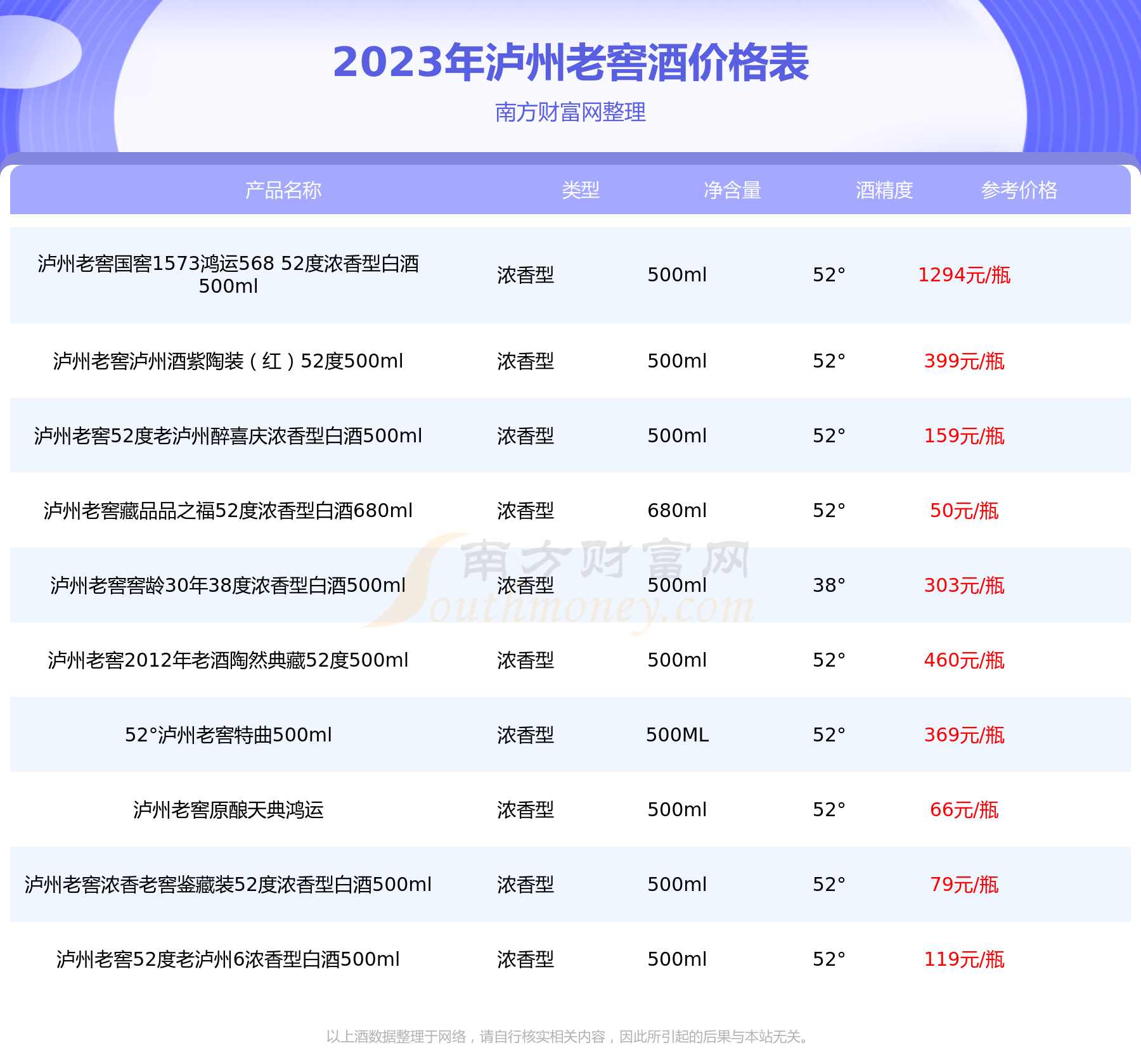Click the 产品名称 column header
The width and height of the screenshot is (1141, 1064).
point(283,190)
